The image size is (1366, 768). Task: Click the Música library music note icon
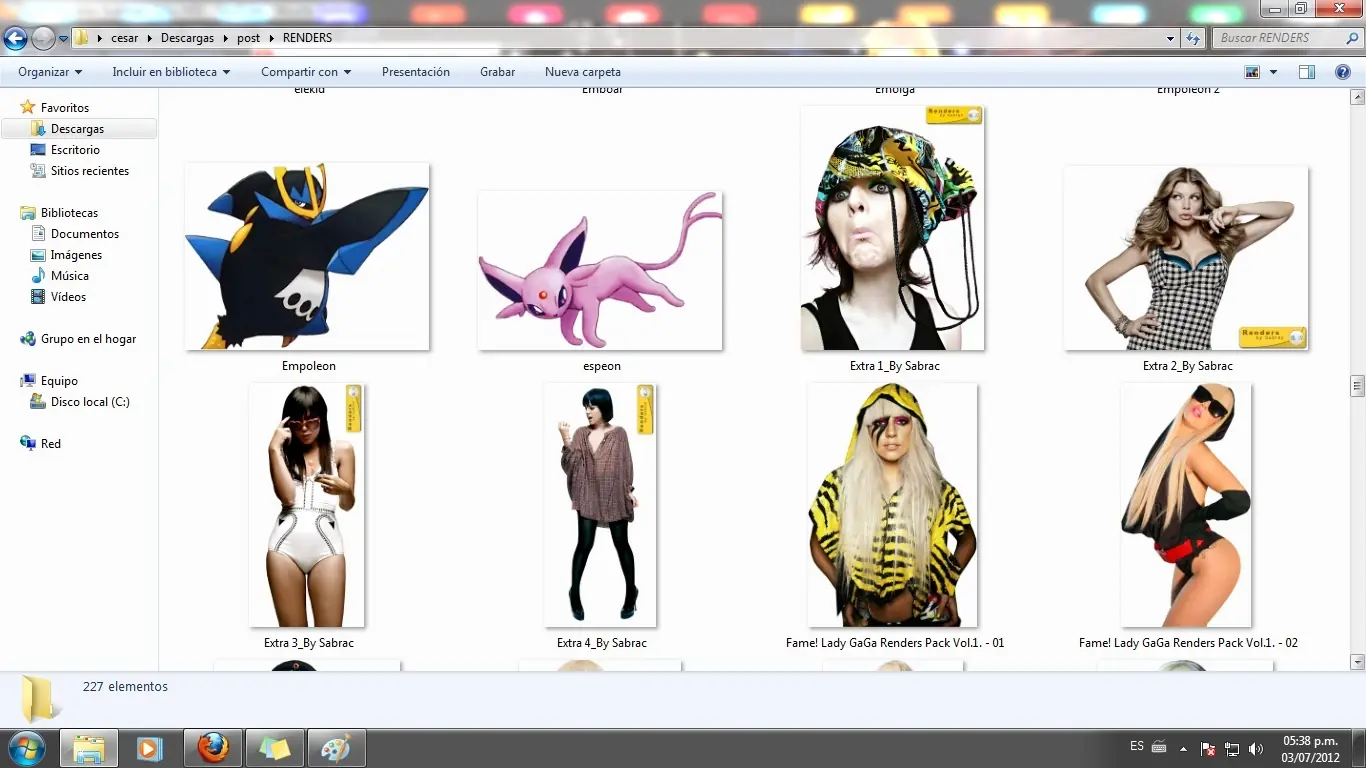click(38, 276)
